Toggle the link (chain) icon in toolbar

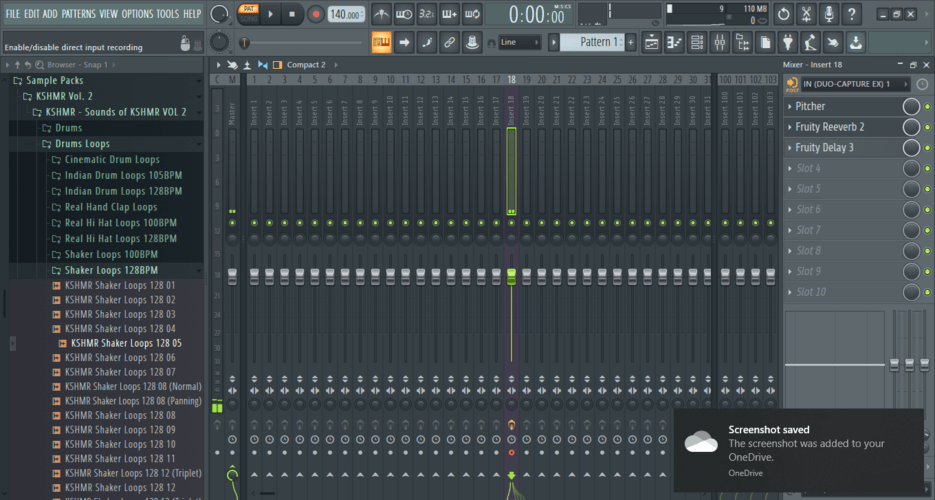tap(449, 42)
